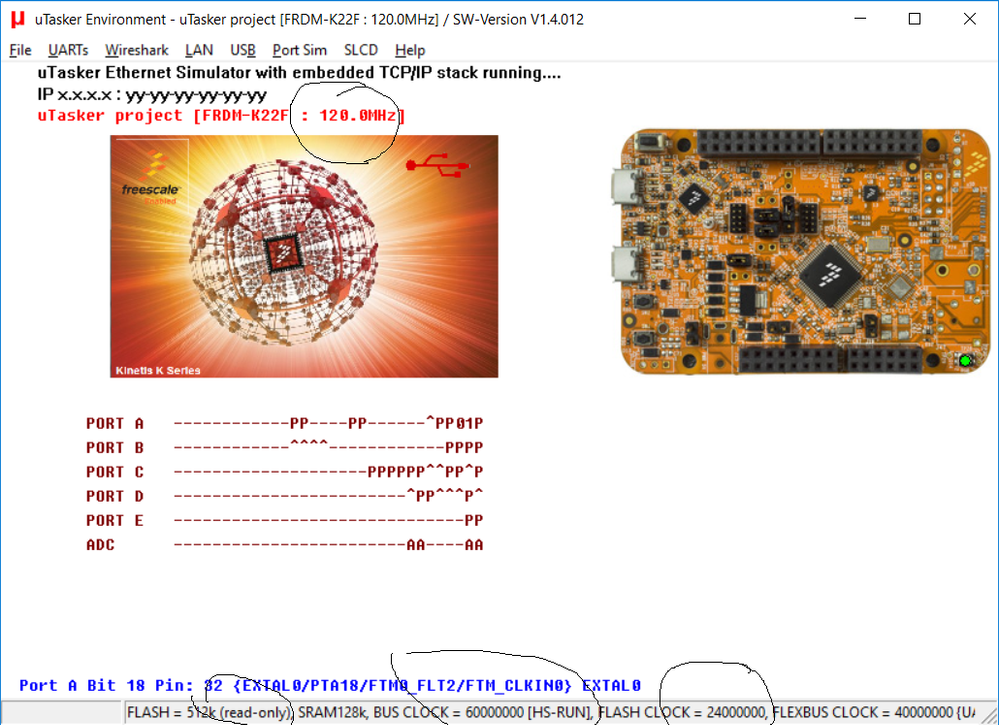Click 'uTasker Ethernet Simulator' heading text
Viewport: 999px width, 725px height.
coord(299,73)
